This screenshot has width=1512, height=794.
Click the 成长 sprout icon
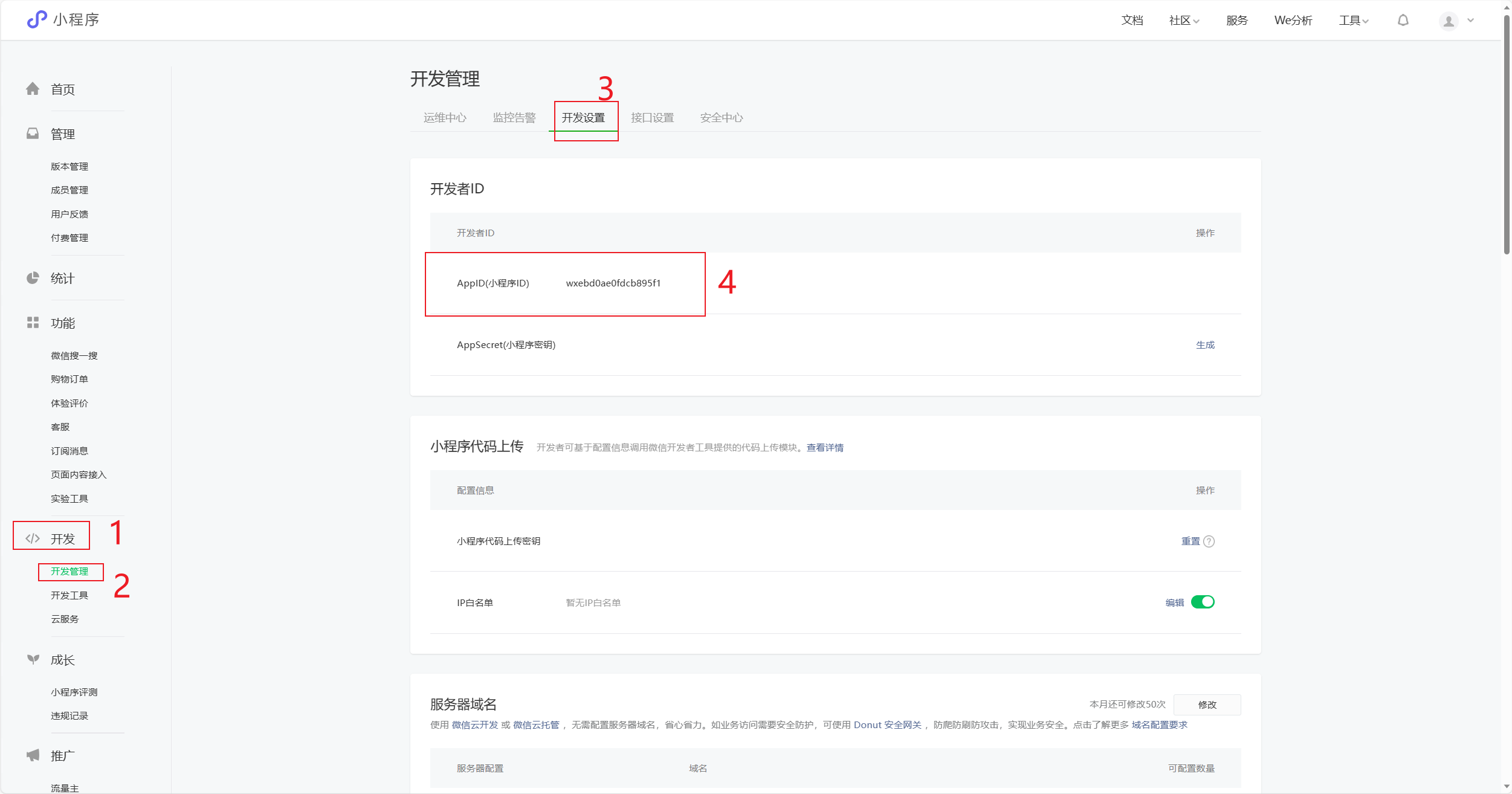click(33, 659)
